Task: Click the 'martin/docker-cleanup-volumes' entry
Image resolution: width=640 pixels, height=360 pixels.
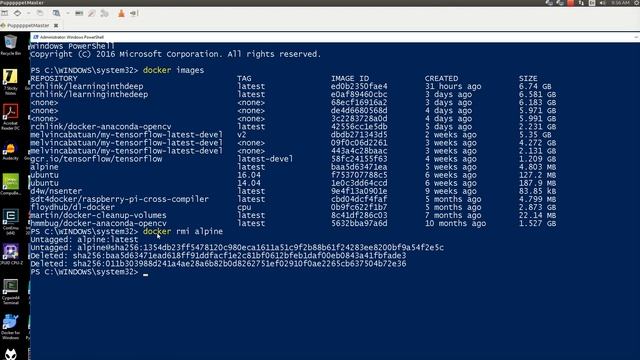Action: pyautogui.click(x=98, y=215)
